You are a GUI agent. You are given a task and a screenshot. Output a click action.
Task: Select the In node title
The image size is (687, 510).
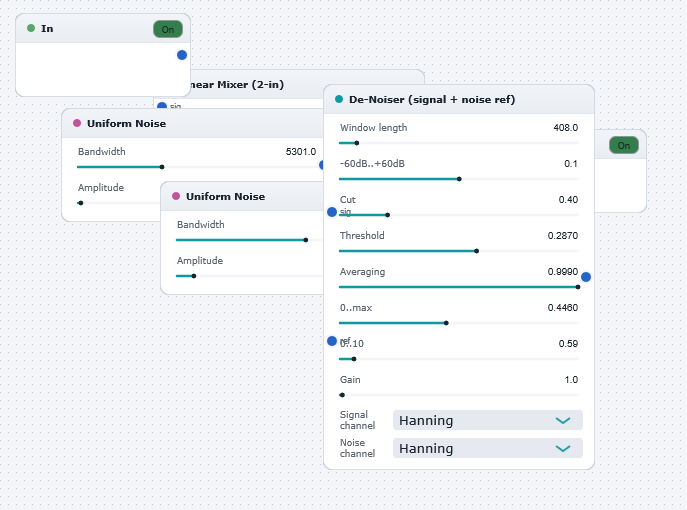[47, 28]
